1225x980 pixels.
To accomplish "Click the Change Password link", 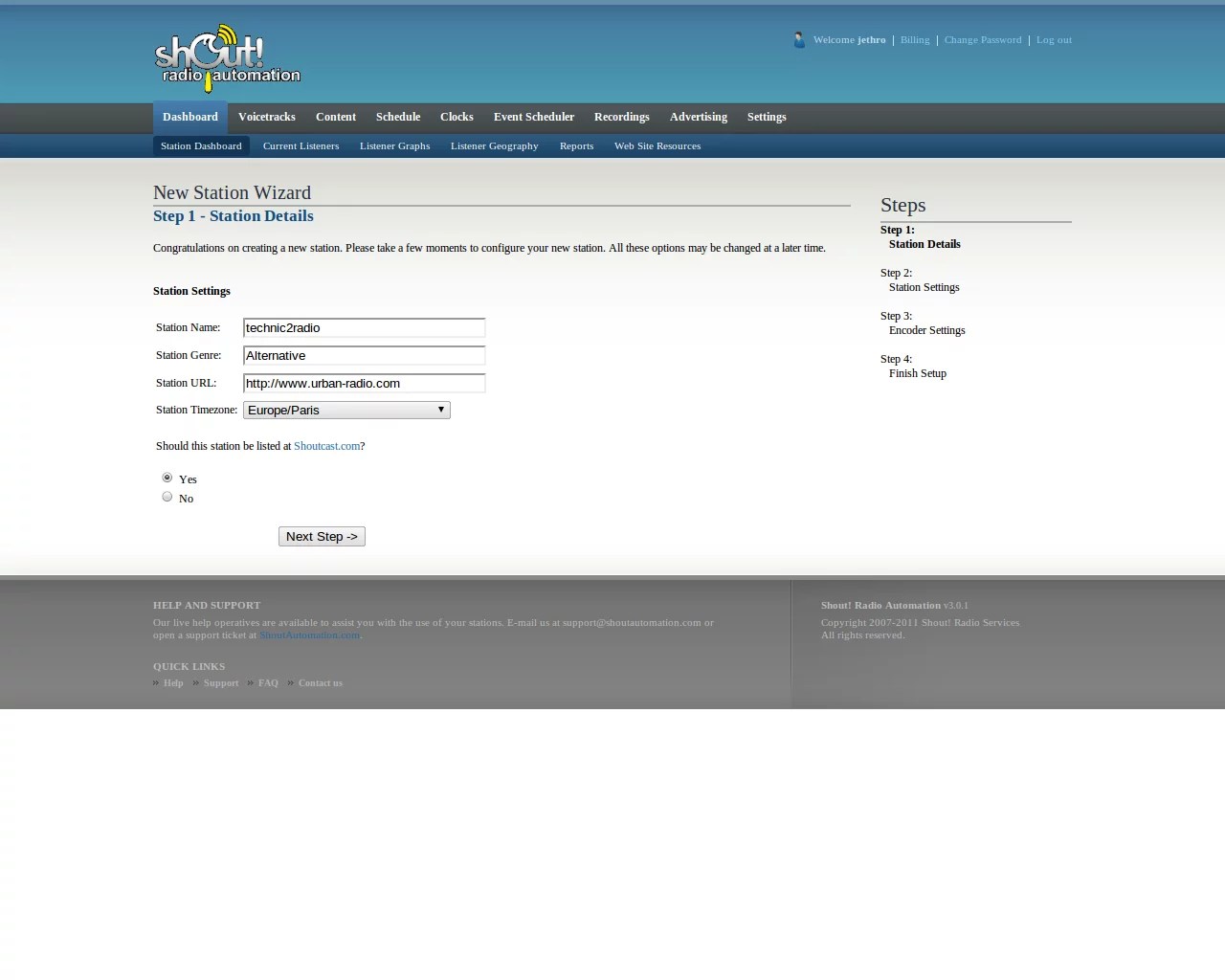I will pyautogui.click(x=983, y=40).
